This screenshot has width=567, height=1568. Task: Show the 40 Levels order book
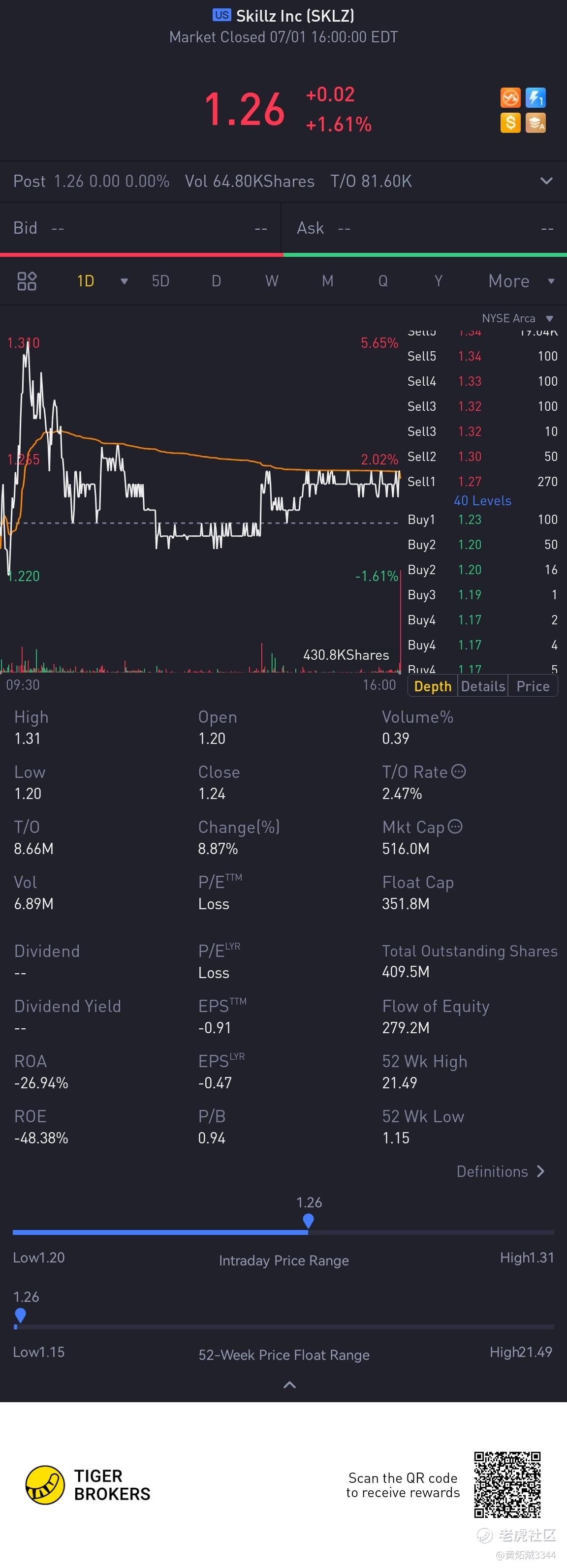[482, 500]
